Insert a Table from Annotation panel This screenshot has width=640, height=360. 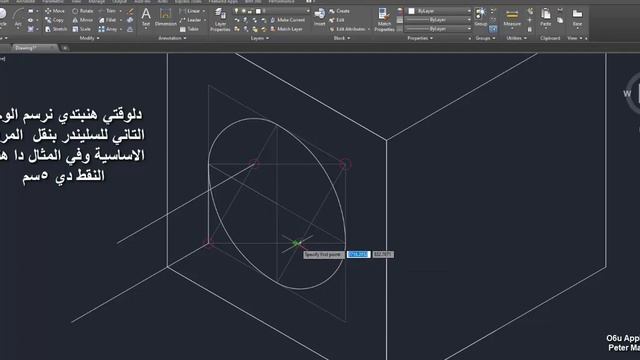pyautogui.click(x=189, y=29)
